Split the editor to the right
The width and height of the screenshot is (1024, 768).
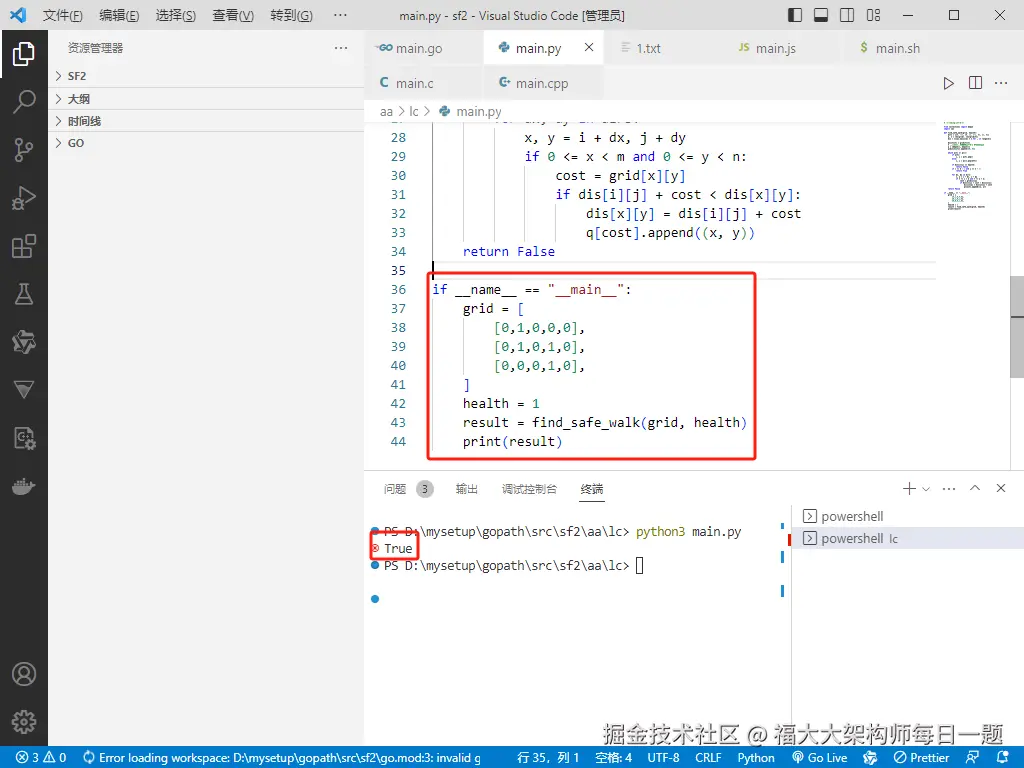click(975, 83)
